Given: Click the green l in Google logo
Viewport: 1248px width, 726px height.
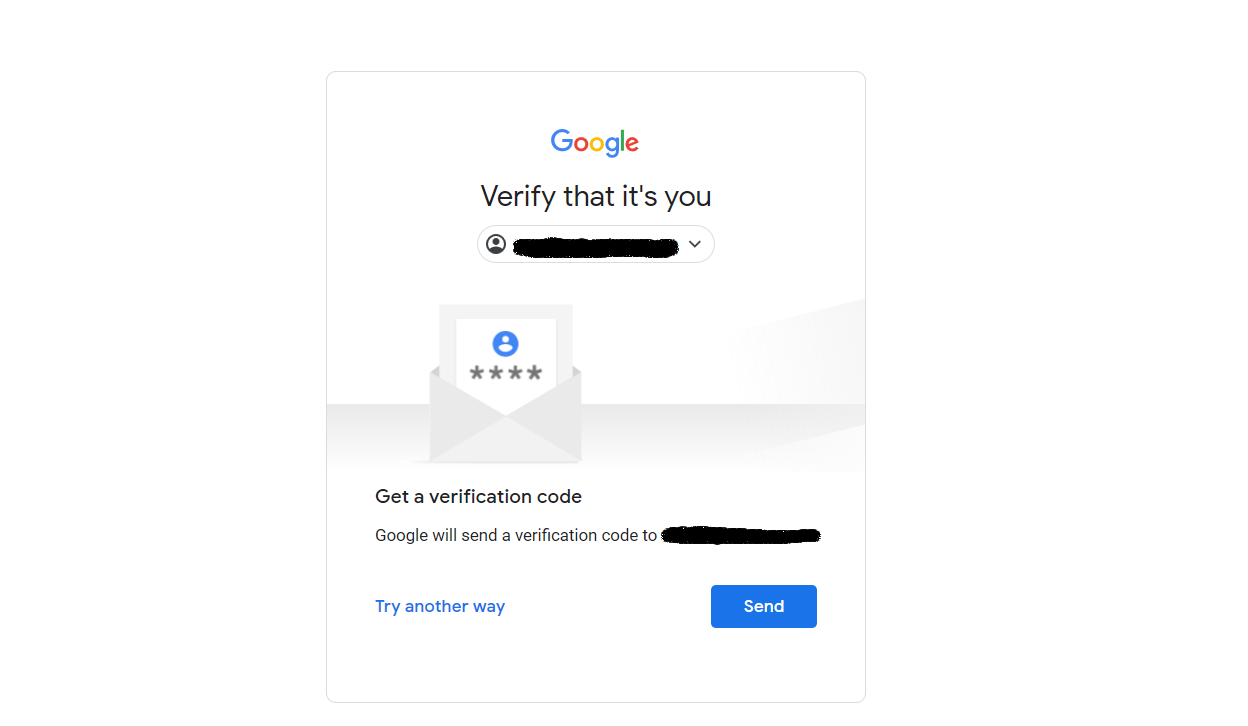Looking at the screenshot, I should [619, 141].
